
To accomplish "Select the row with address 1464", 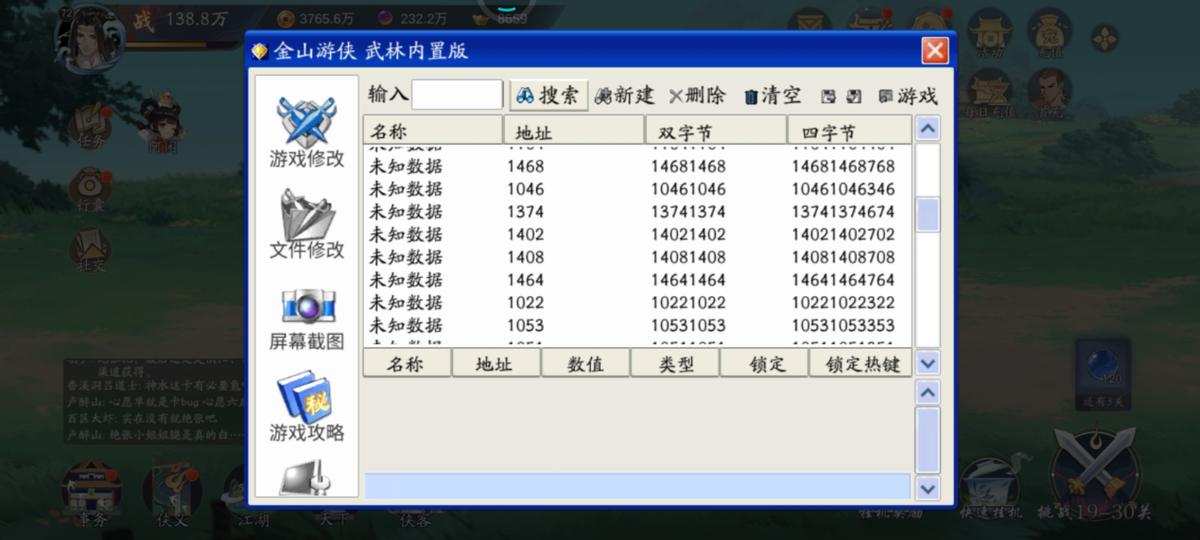I will [638, 280].
